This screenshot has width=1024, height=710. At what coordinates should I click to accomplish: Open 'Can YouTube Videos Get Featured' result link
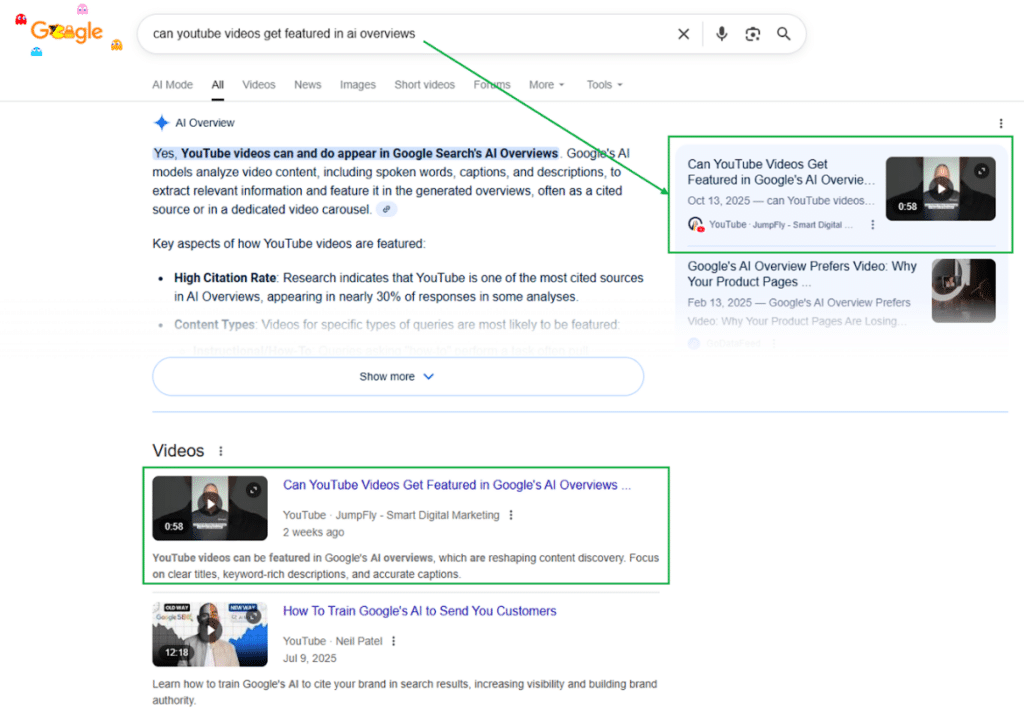[x=456, y=485]
